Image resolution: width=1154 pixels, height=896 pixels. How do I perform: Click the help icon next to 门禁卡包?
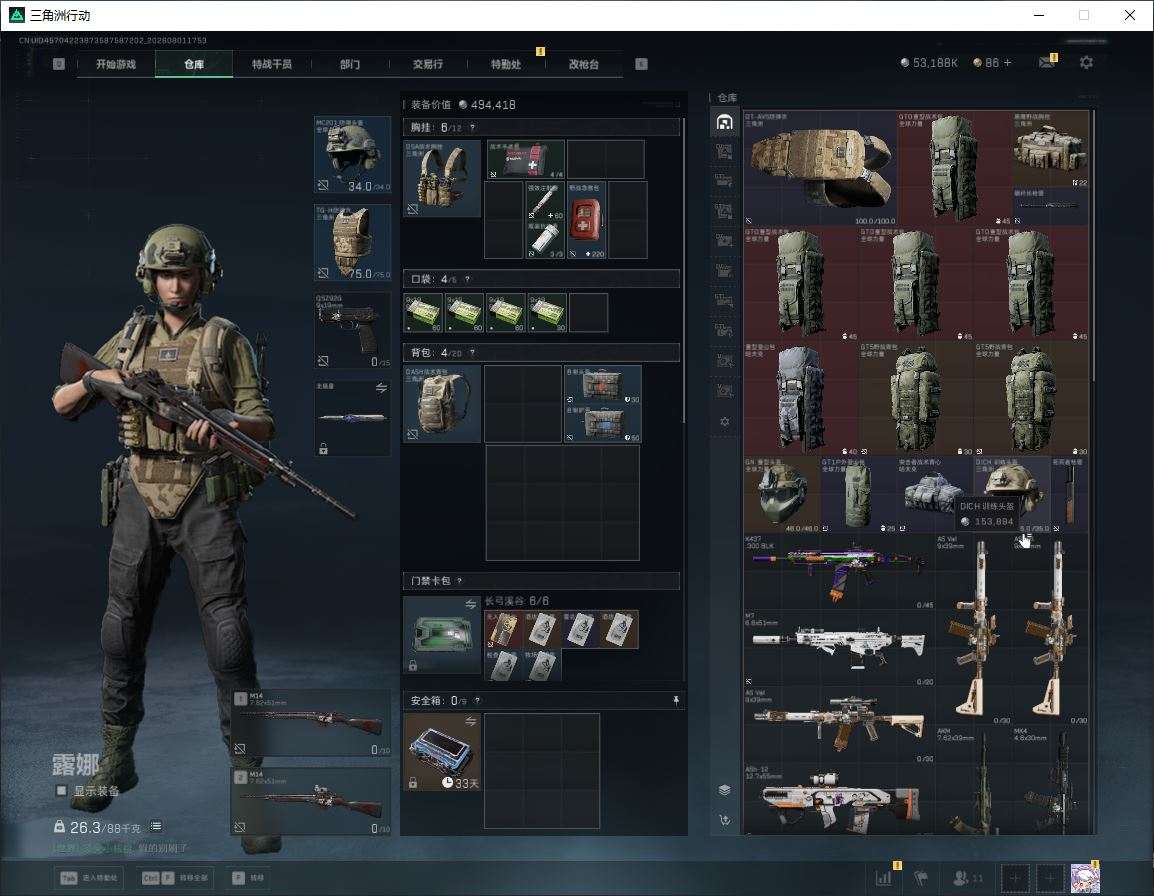coord(459,581)
